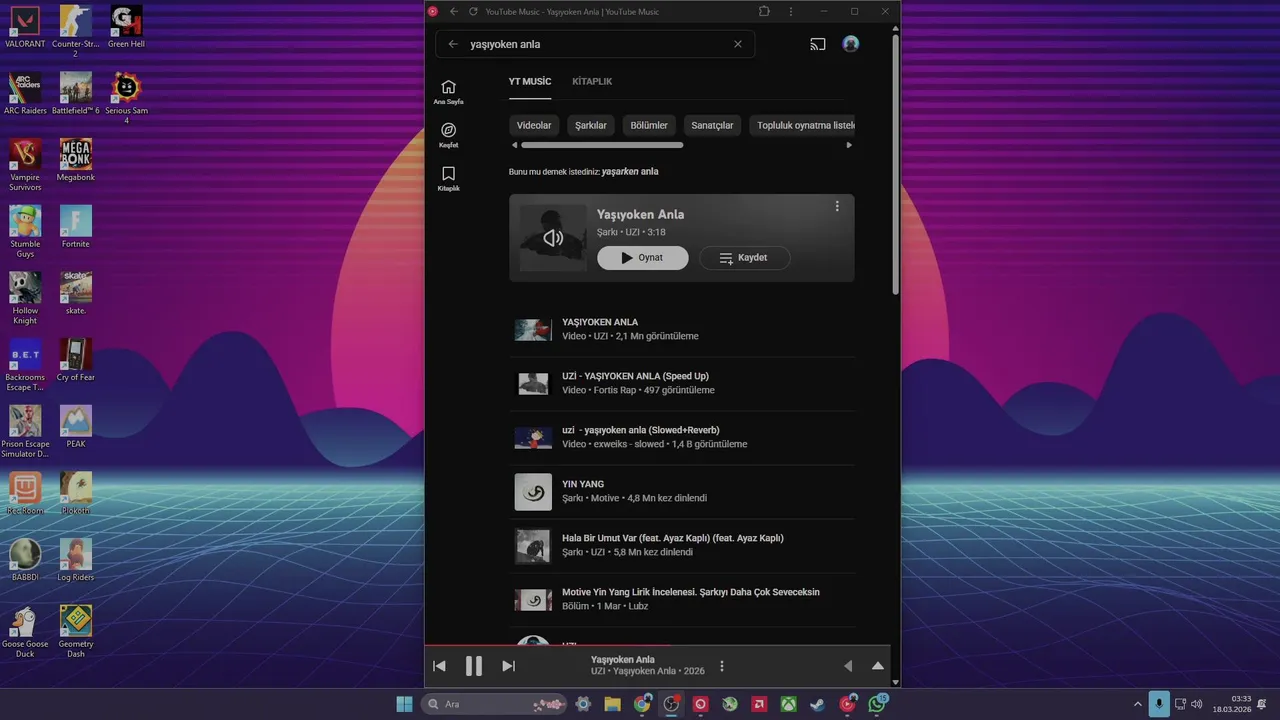Open Megabonk desktop shortcut
This screenshot has height=720, width=1280.
tap(76, 160)
